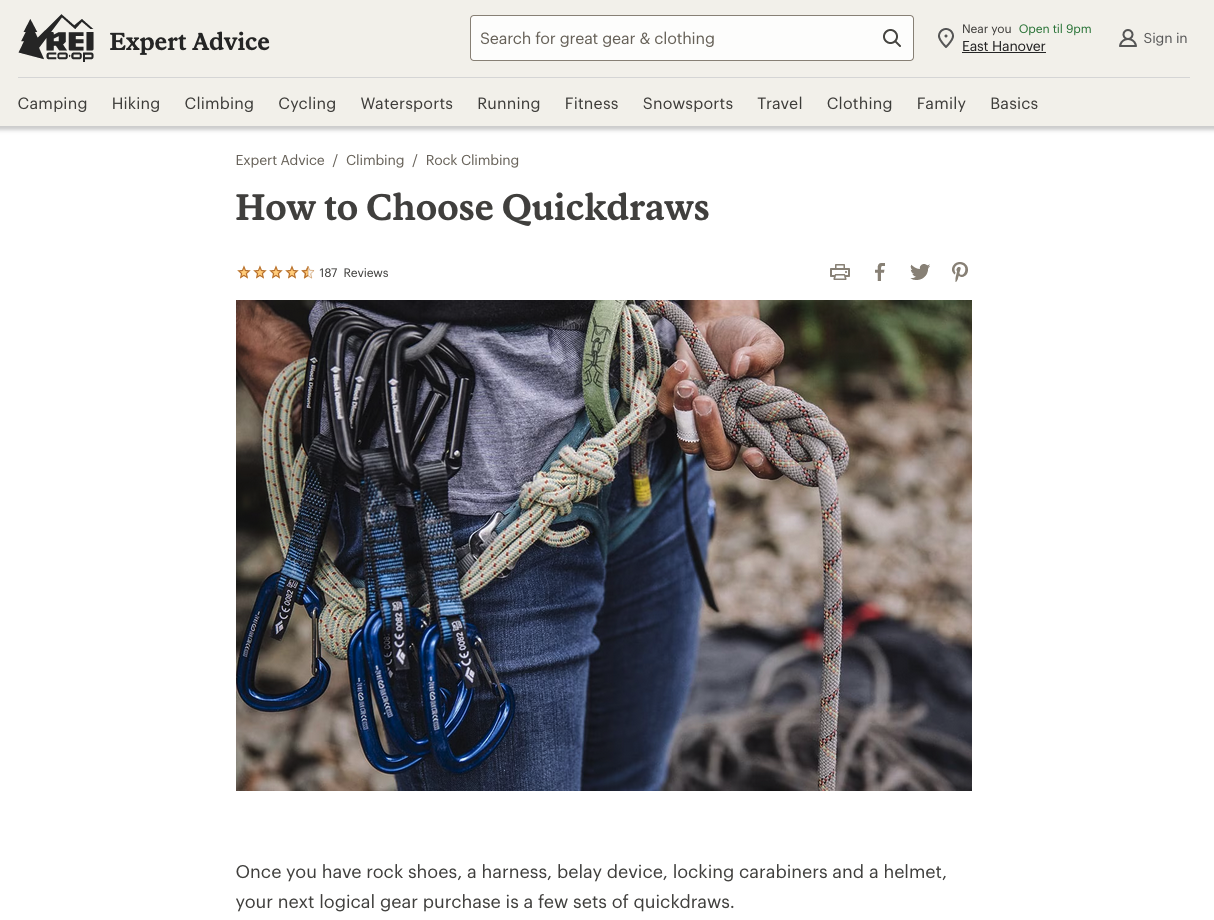
Task: Pin article to Pinterest
Action: click(x=960, y=272)
